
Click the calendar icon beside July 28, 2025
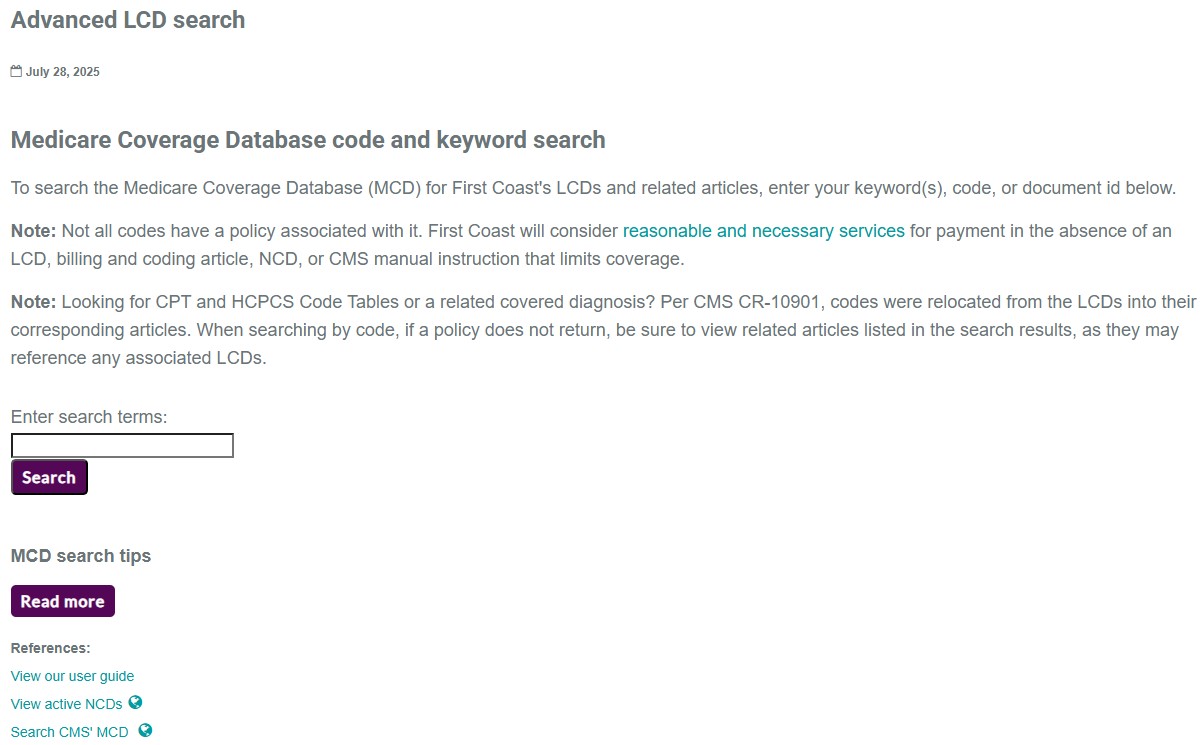(15, 70)
